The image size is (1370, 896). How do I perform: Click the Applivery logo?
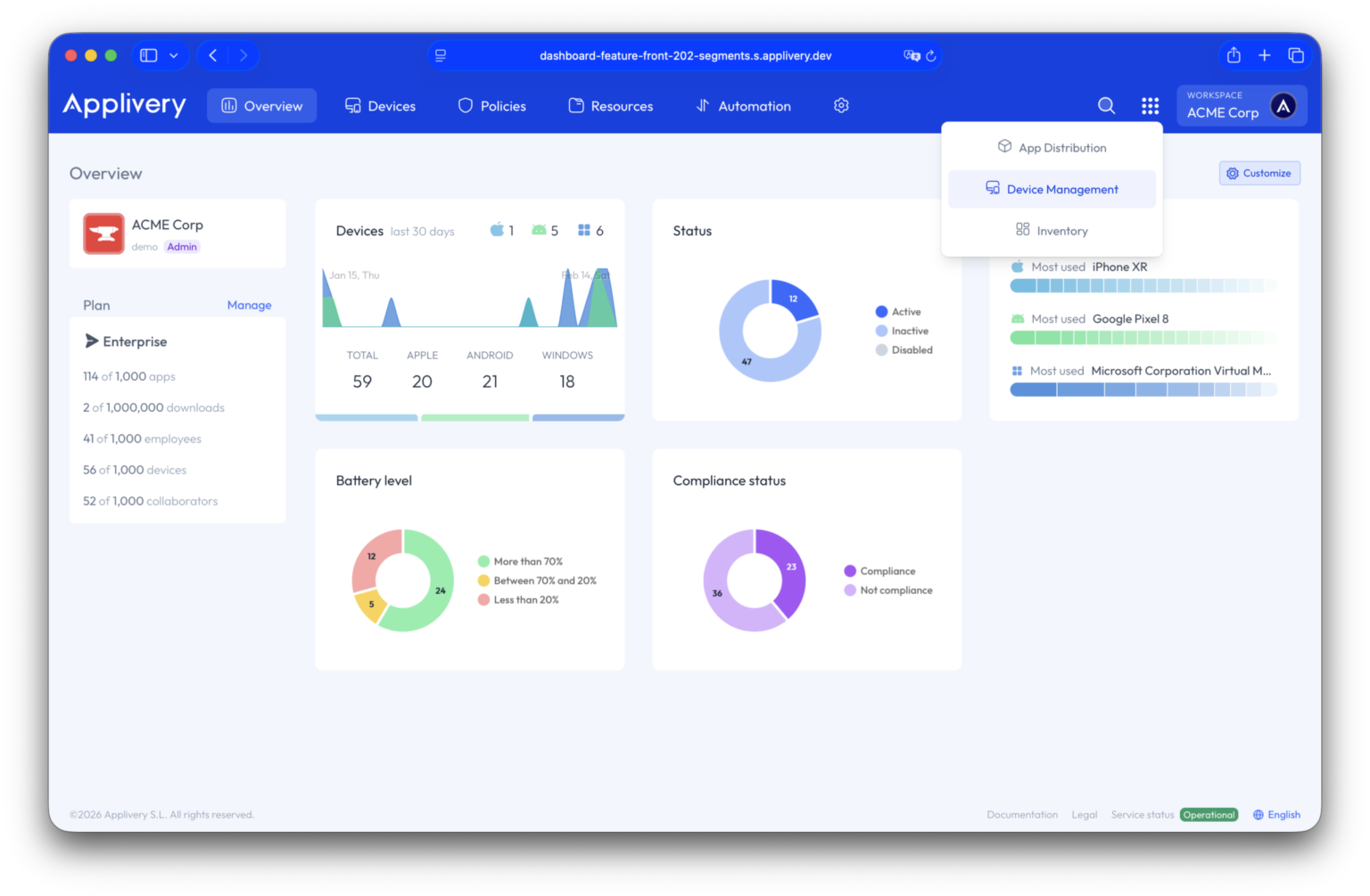tap(124, 104)
